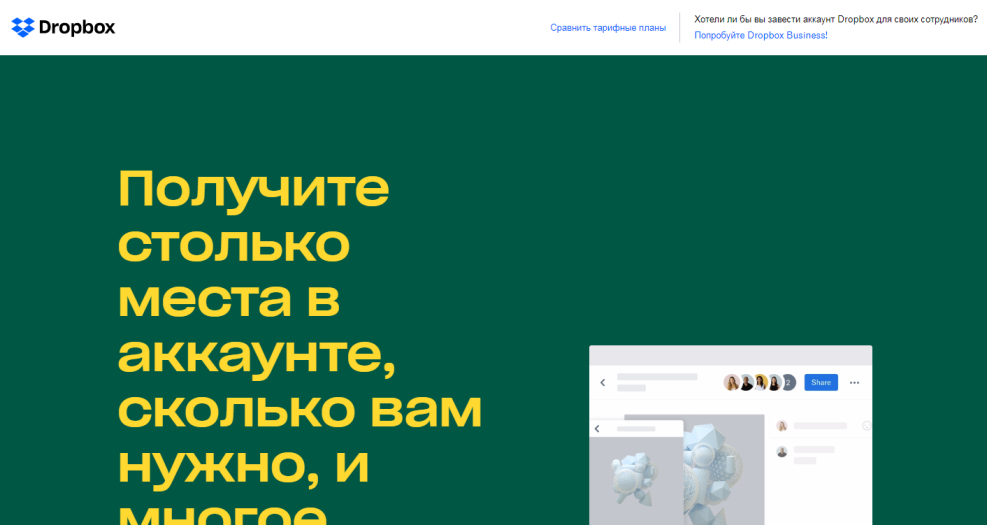Click the back chevron in the mockup header

coord(602,382)
